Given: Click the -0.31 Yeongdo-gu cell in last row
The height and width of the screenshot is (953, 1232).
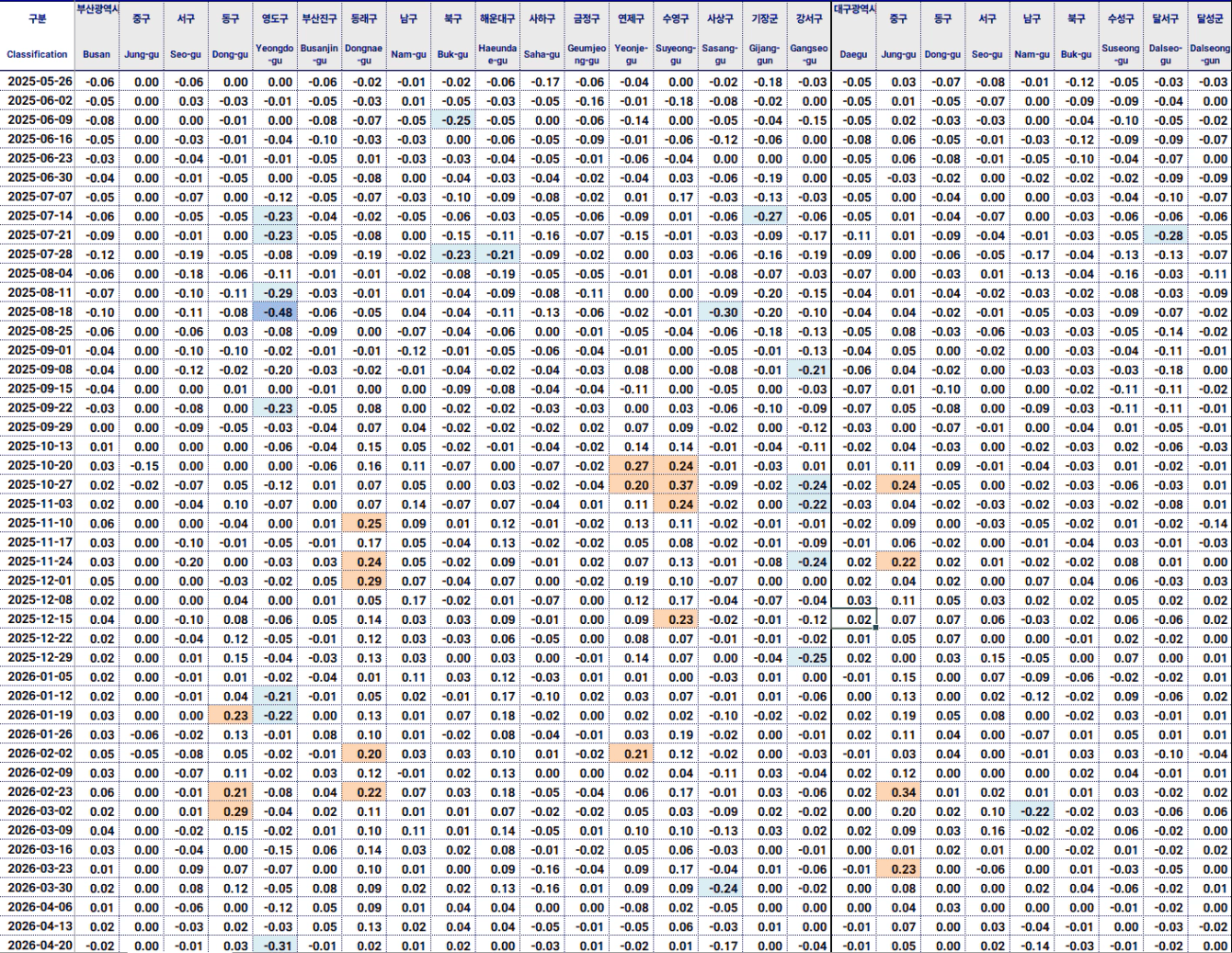Looking at the screenshot, I should coord(275,946).
